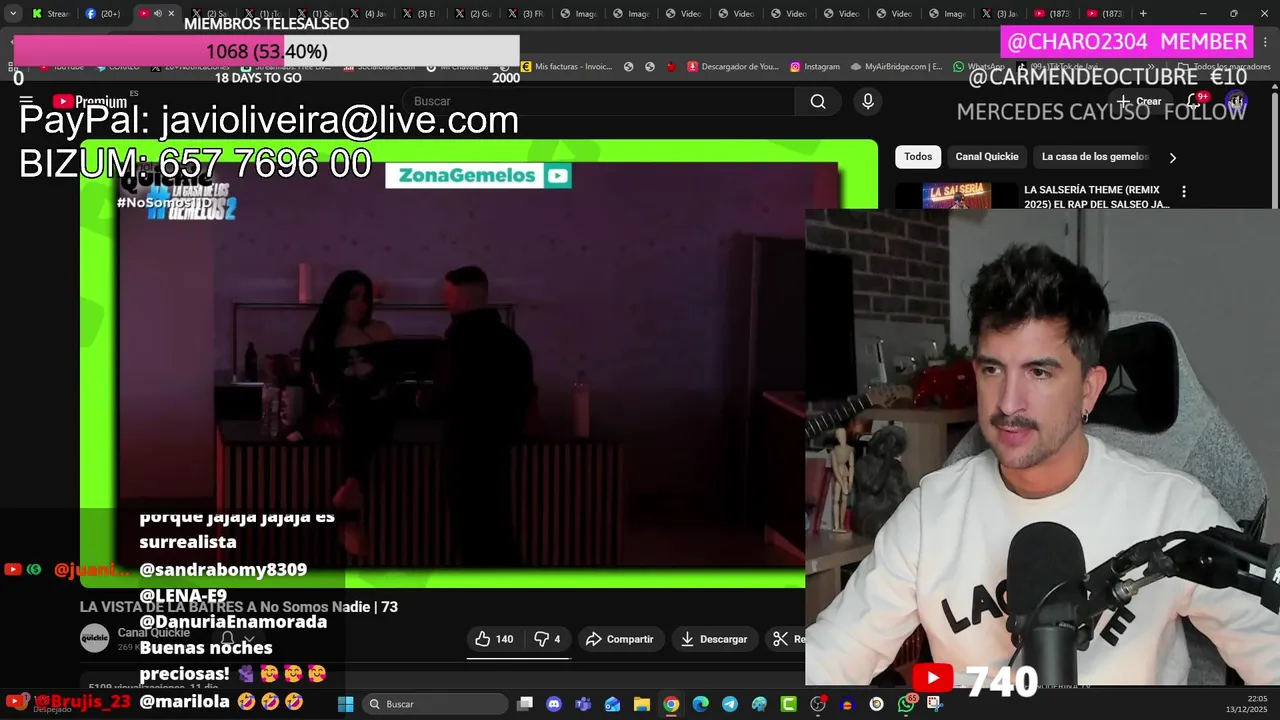Open LA SALSERÍA THEME (REMIX 2025) title
The height and width of the screenshot is (720, 1280).
1097,197
